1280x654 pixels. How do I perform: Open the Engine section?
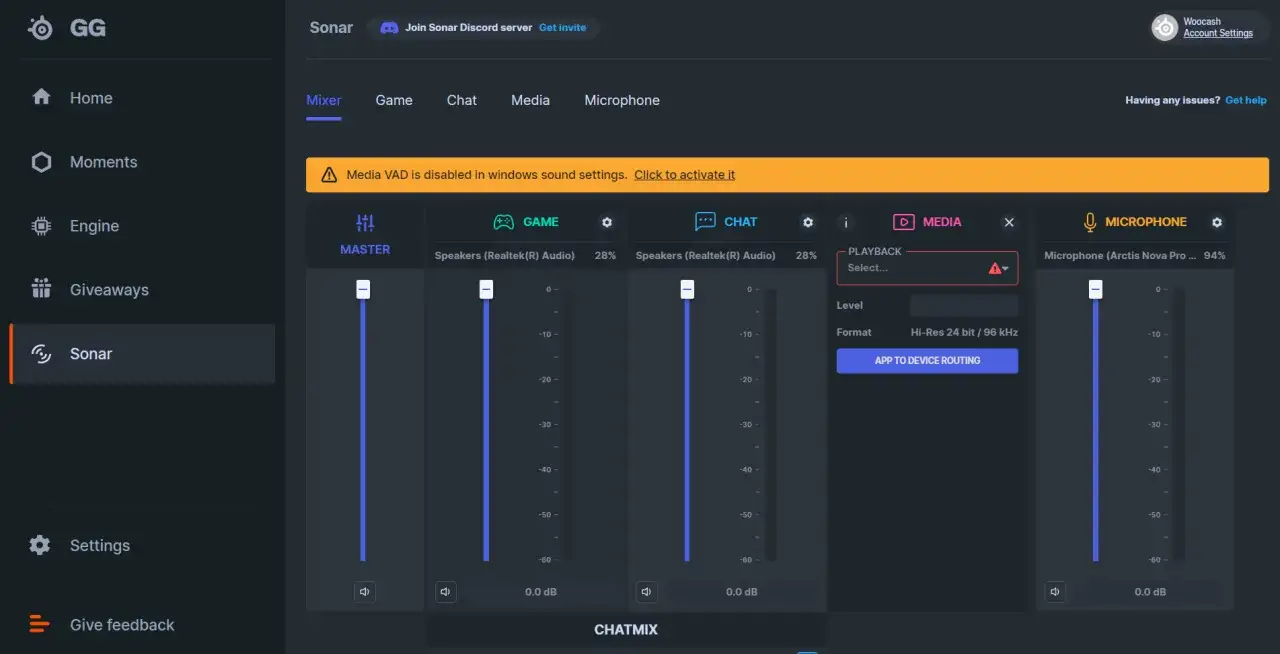[x=142, y=226]
